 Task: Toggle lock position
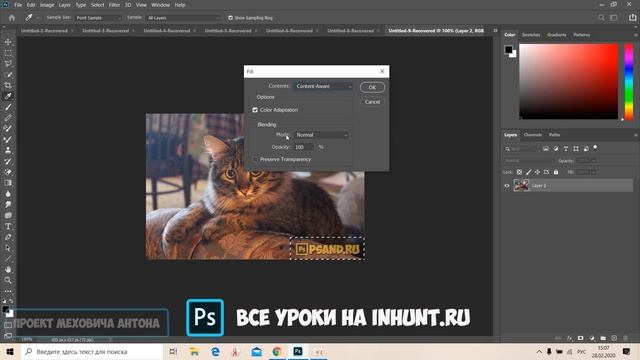(x=538, y=172)
